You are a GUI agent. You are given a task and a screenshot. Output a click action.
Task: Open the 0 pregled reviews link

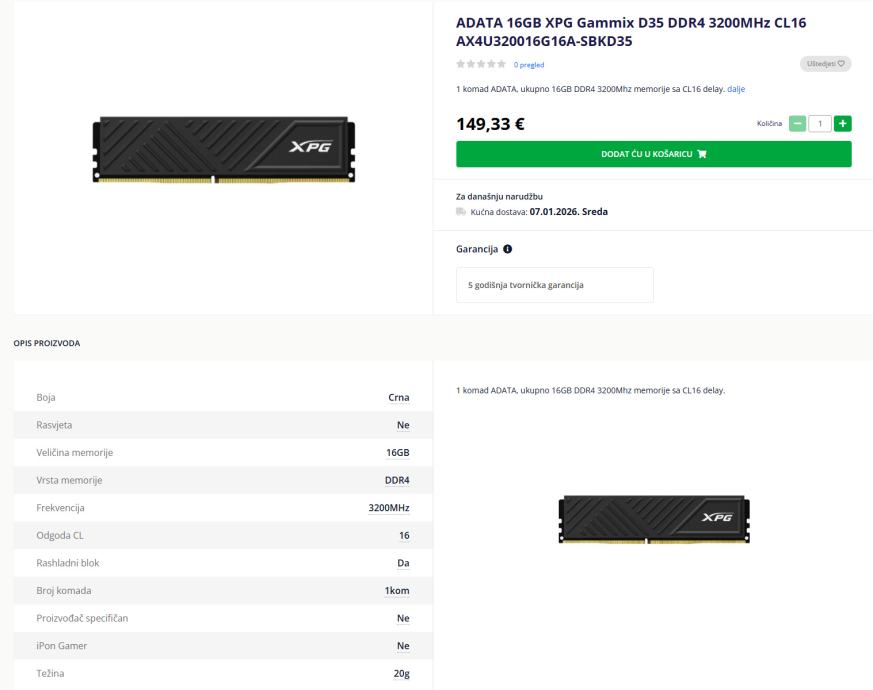529,65
